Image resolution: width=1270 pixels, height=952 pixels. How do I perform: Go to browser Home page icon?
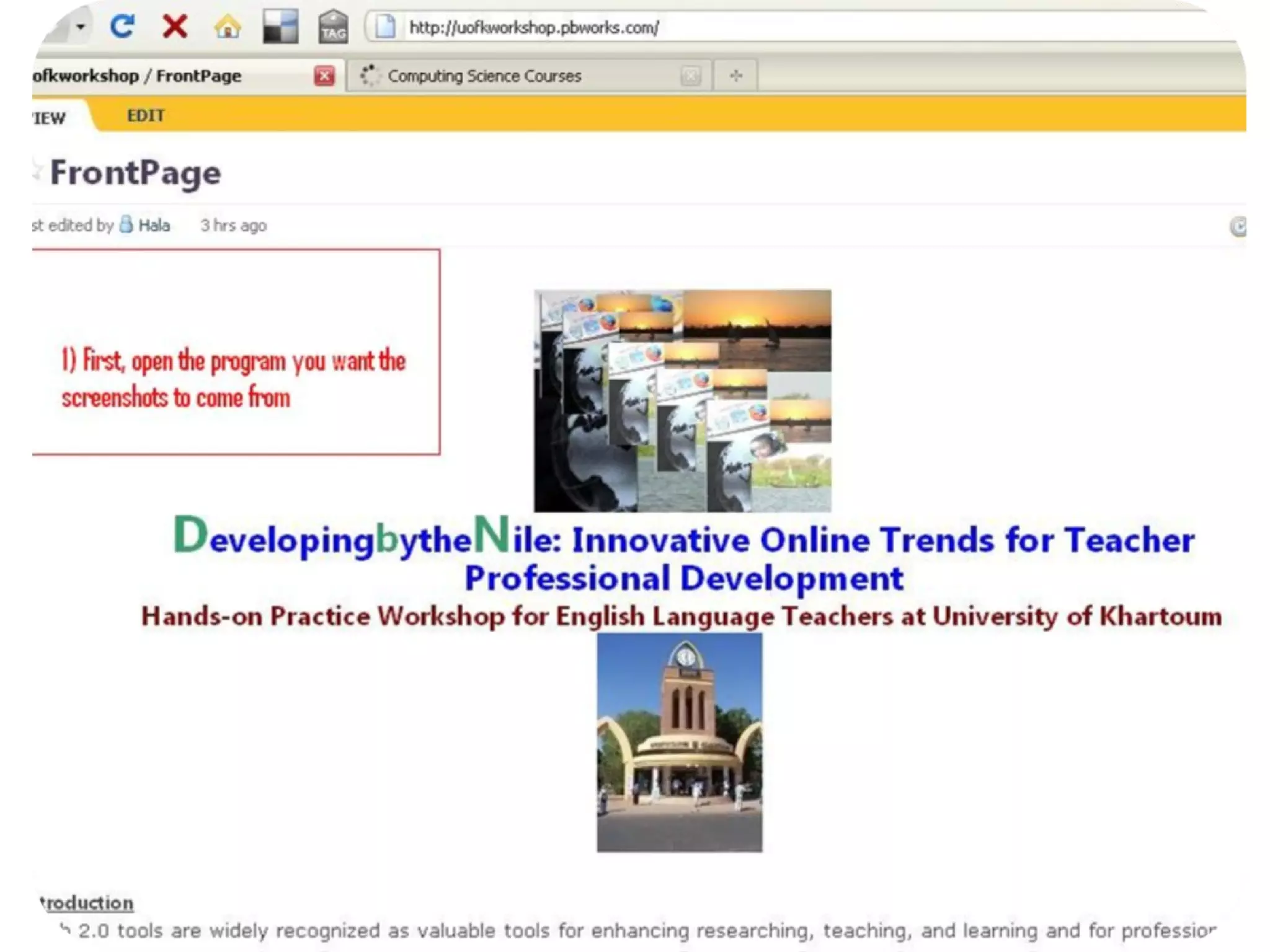[x=228, y=27]
